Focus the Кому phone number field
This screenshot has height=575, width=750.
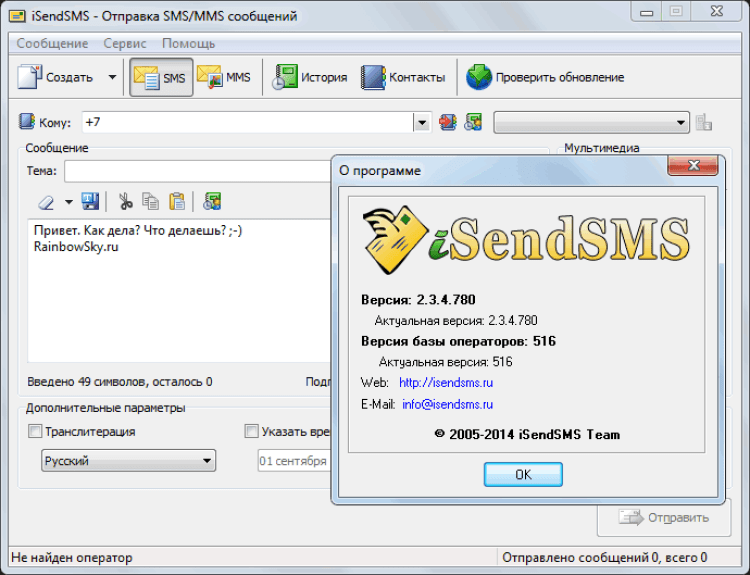[247, 122]
